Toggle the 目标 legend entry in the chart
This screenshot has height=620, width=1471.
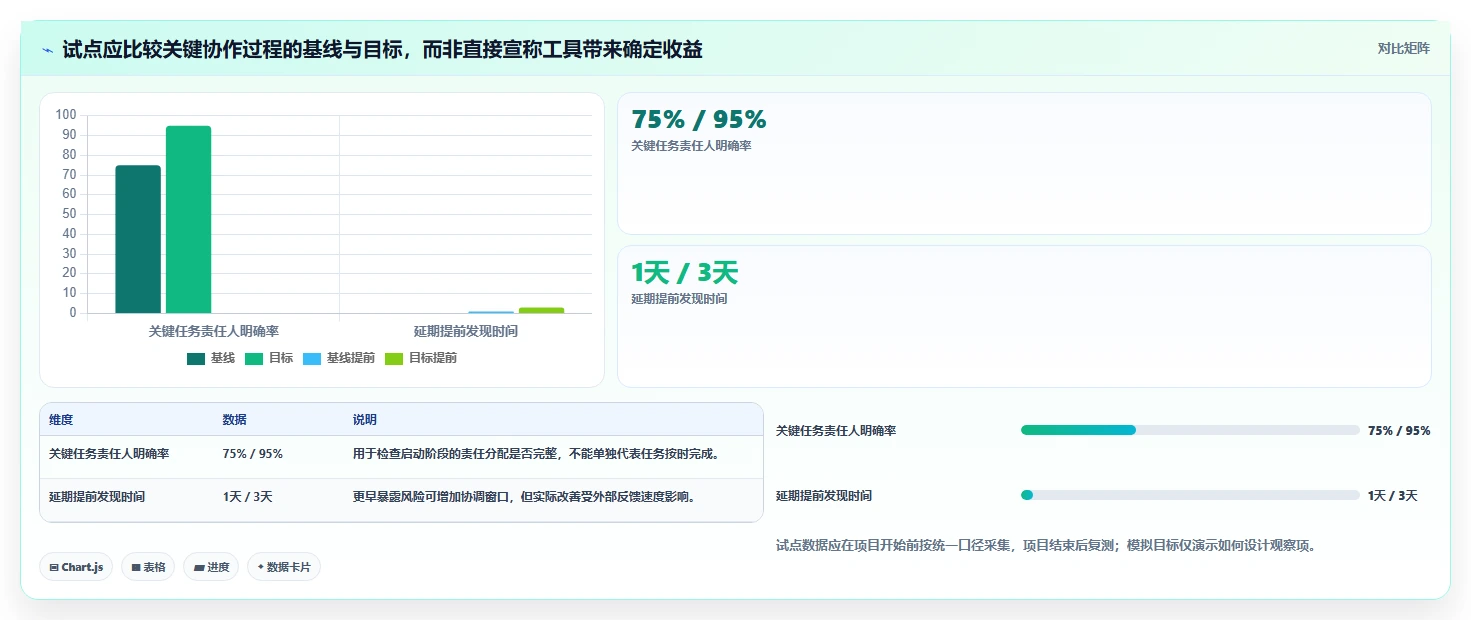pos(268,358)
